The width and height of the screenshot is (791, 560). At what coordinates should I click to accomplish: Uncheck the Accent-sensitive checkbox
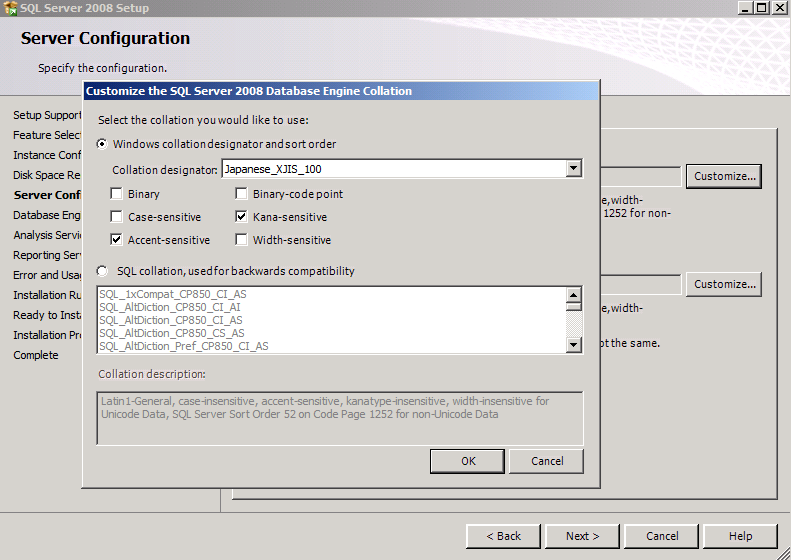pos(116,240)
